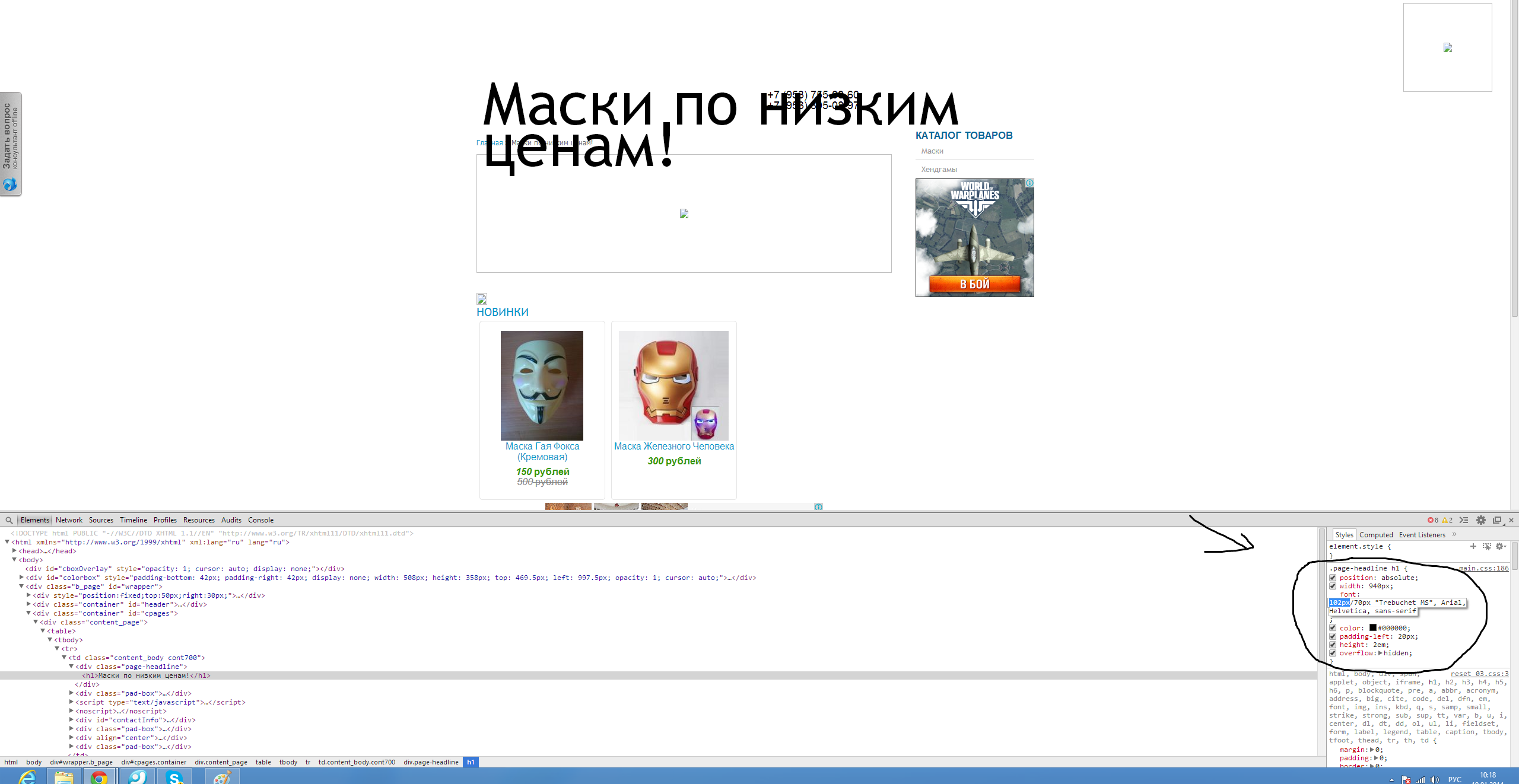Click the РУС language indicator
The image size is (1519, 784).
pyautogui.click(x=1455, y=779)
